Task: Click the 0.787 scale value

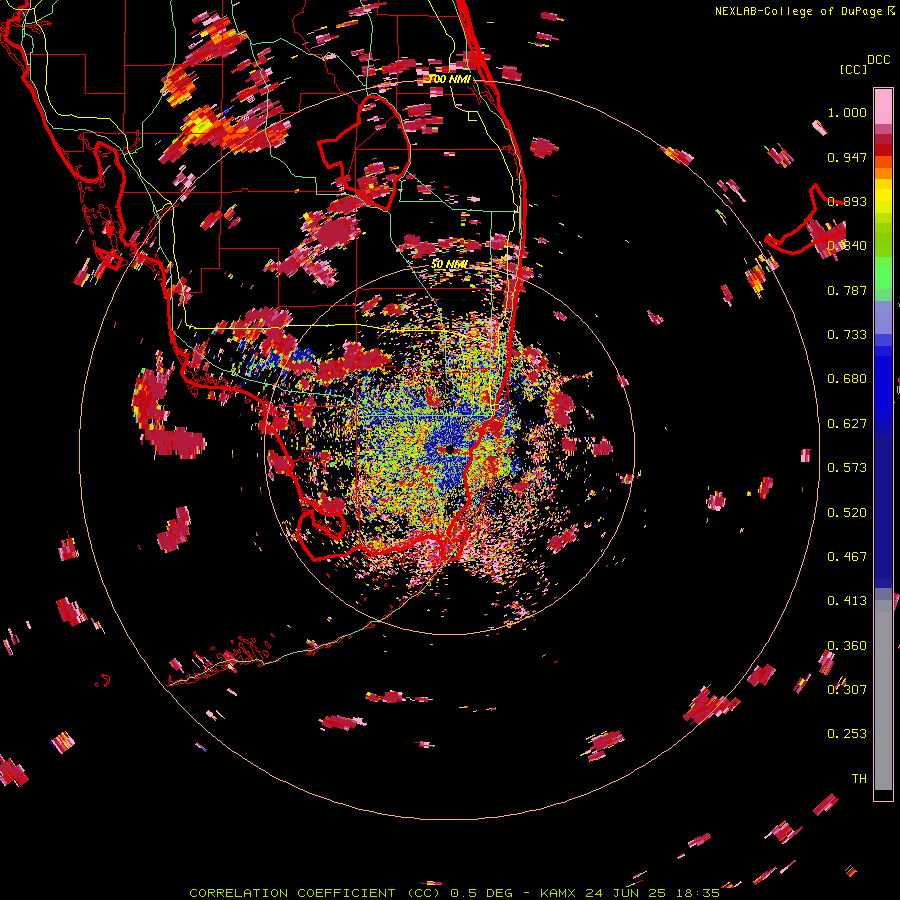Action: [x=847, y=290]
